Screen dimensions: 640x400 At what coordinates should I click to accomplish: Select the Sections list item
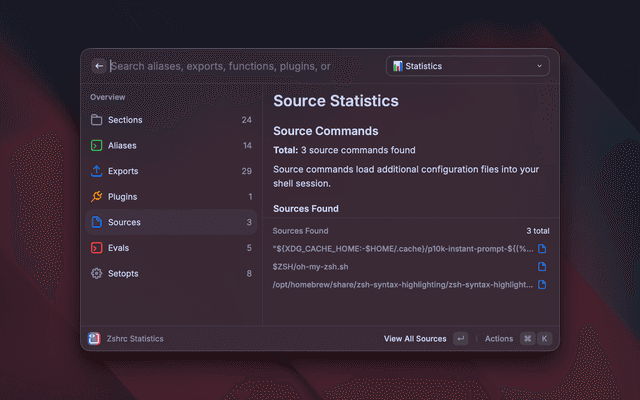(170, 120)
